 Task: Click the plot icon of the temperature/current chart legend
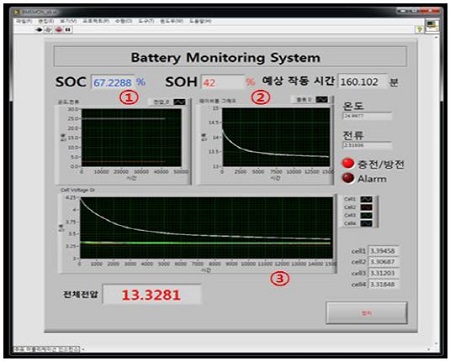point(179,102)
